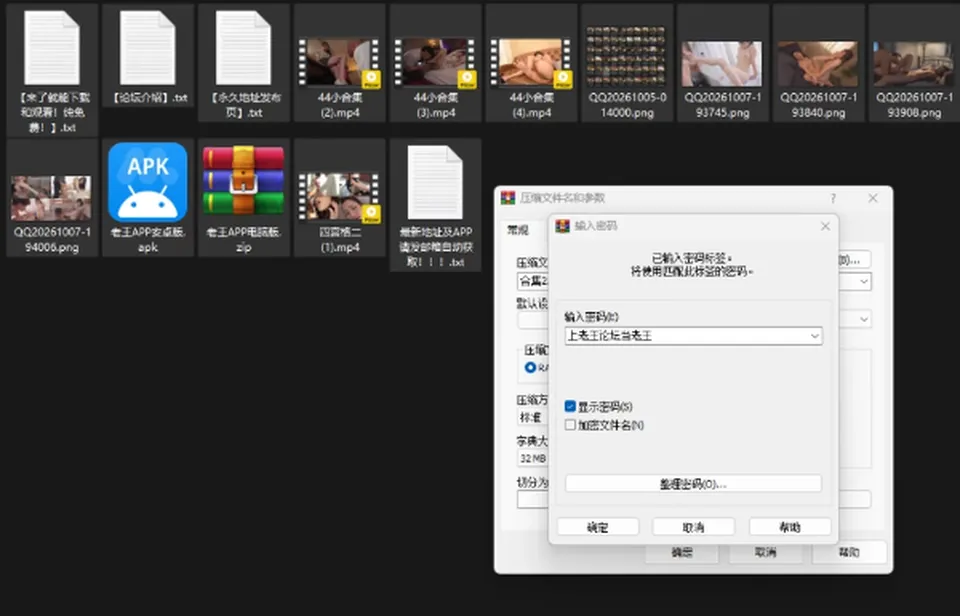Expand the 压缩文件名 archive name dropdown arrow
Image resolution: width=960 pixels, height=616 pixels.
point(864,282)
